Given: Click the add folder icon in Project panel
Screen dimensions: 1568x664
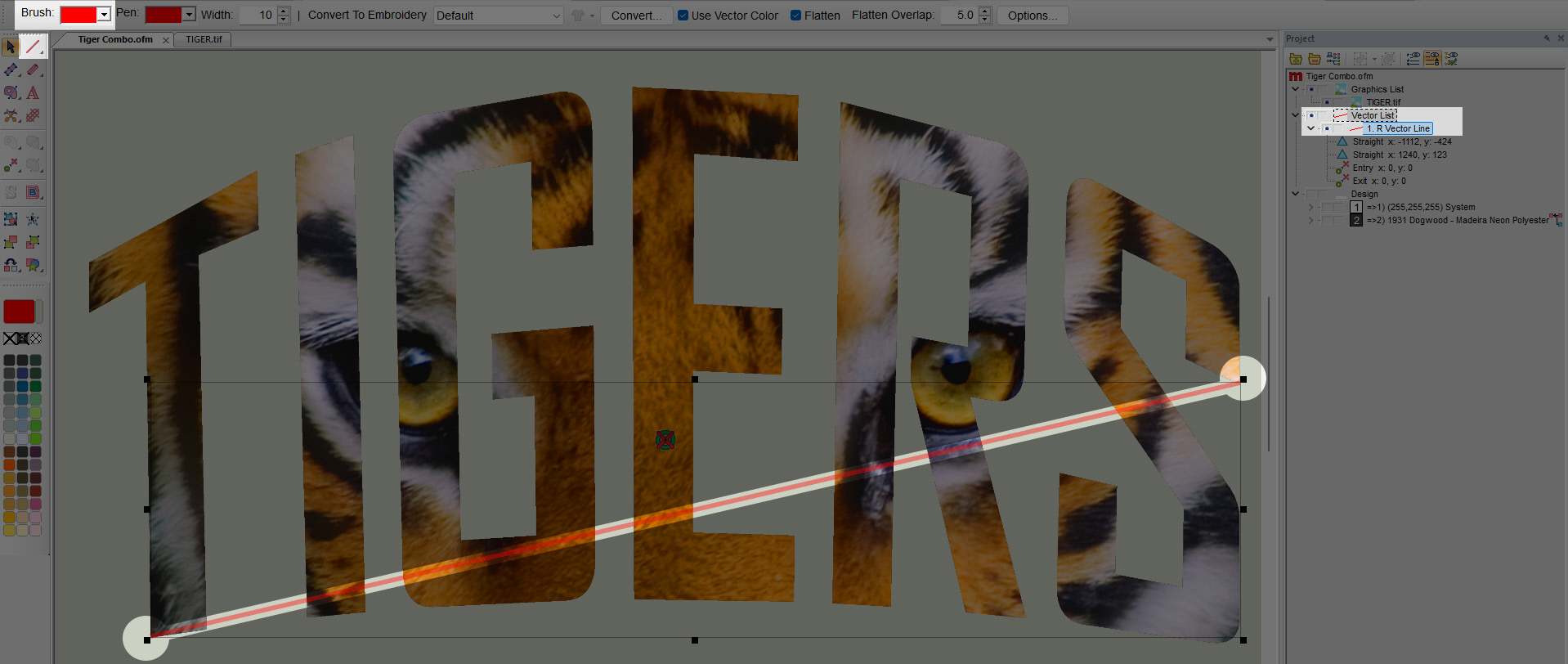Looking at the screenshot, I should point(1296,59).
